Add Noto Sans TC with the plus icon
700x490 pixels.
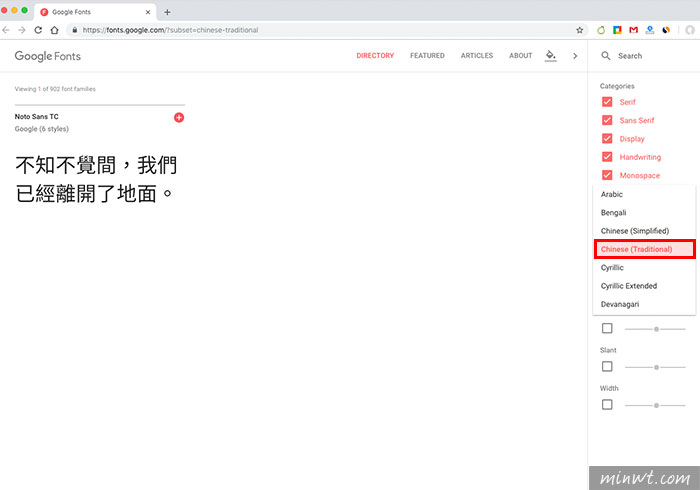[x=179, y=117]
